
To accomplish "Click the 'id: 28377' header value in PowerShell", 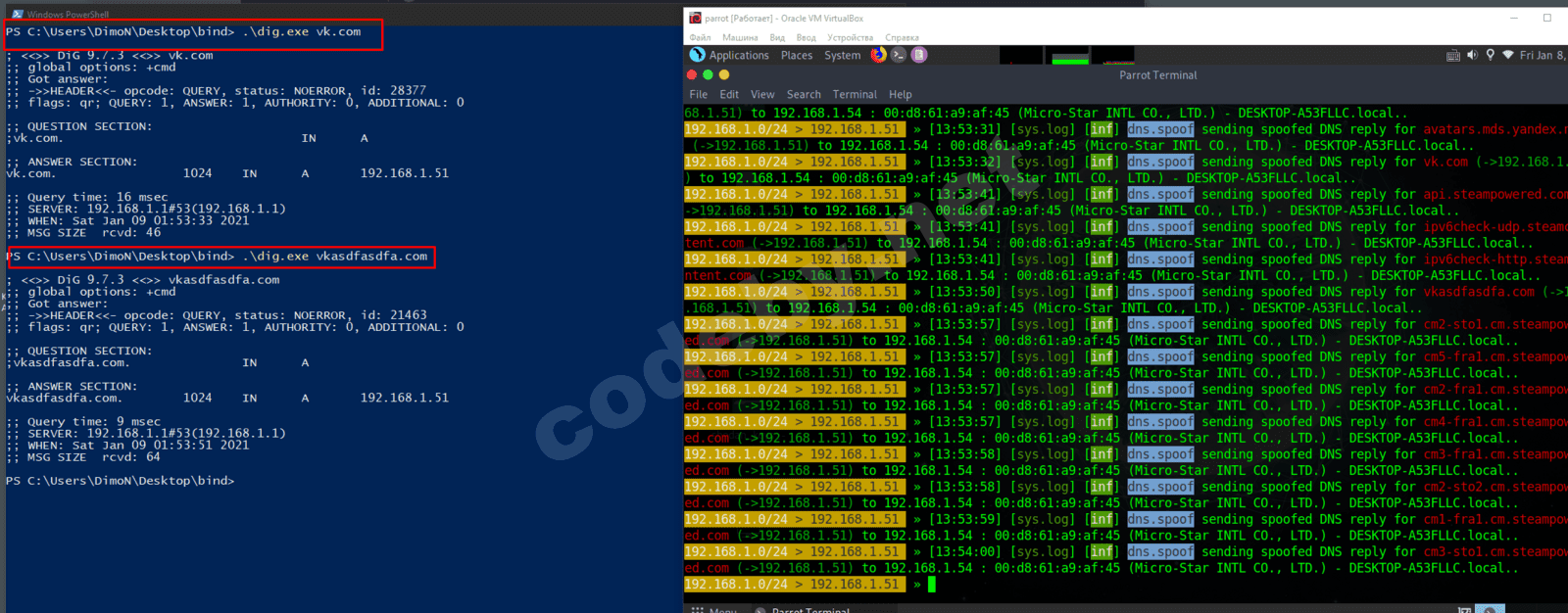I will click(393, 90).
